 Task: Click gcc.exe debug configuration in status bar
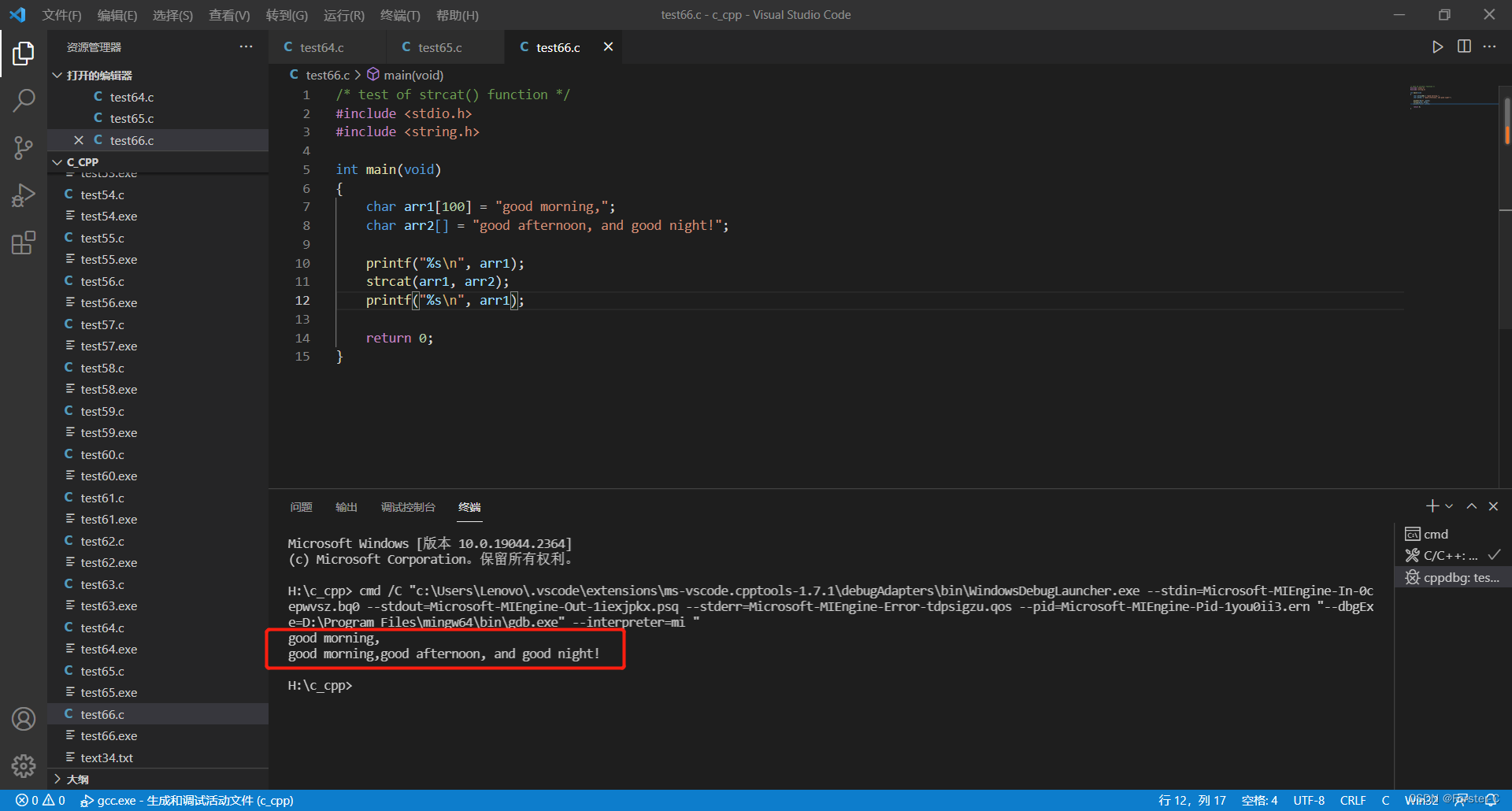click(x=187, y=800)
